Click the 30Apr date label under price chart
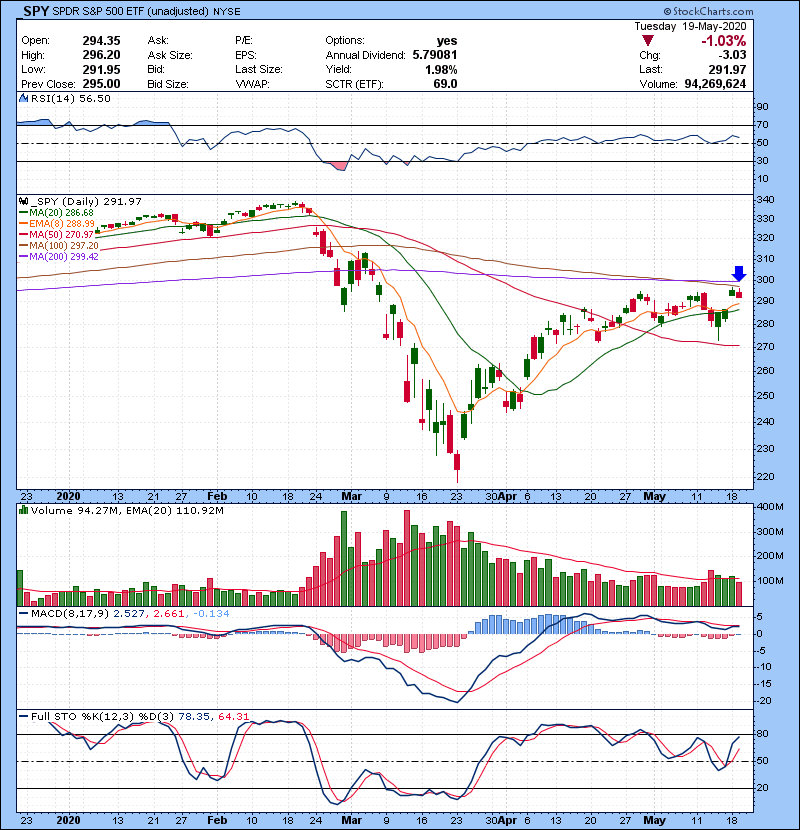This screenshot has height=830, width=800. (501, 497)
